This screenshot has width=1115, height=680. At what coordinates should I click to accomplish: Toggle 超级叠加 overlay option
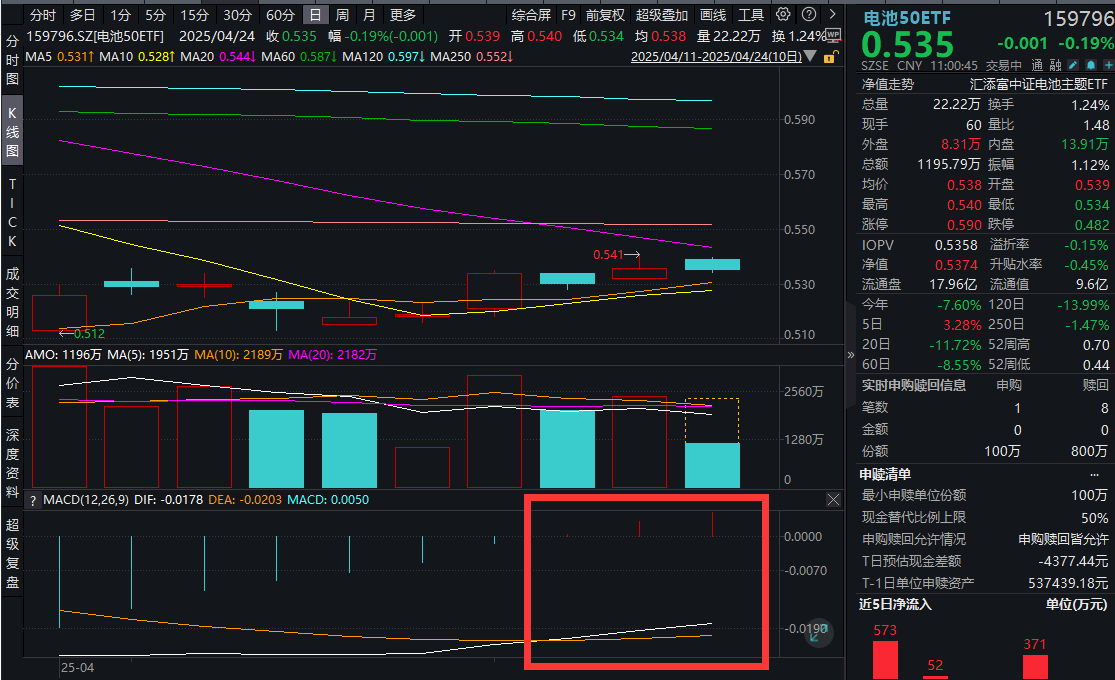[661, 15]
